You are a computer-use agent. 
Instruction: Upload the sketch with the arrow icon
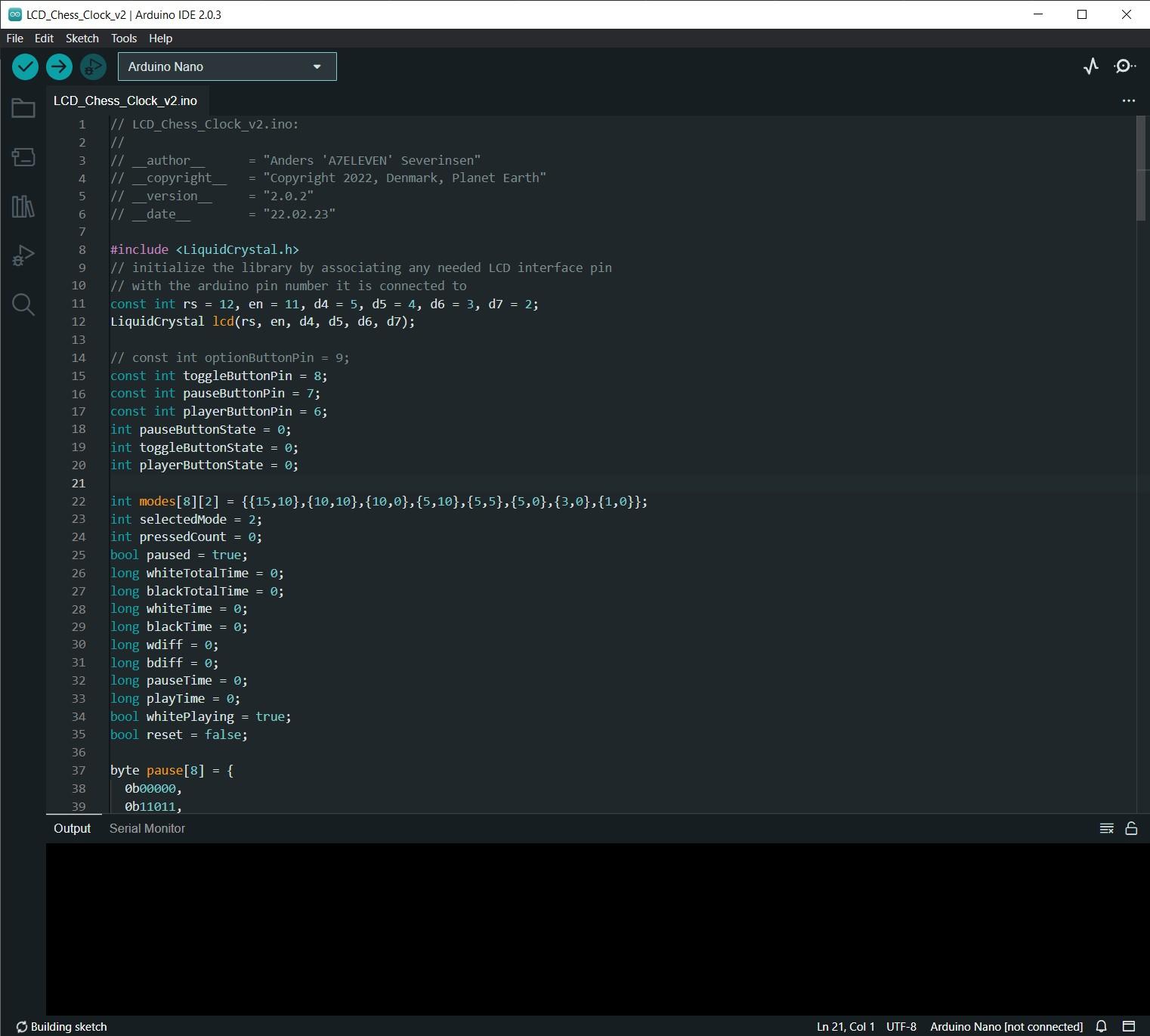coord(59,66)
